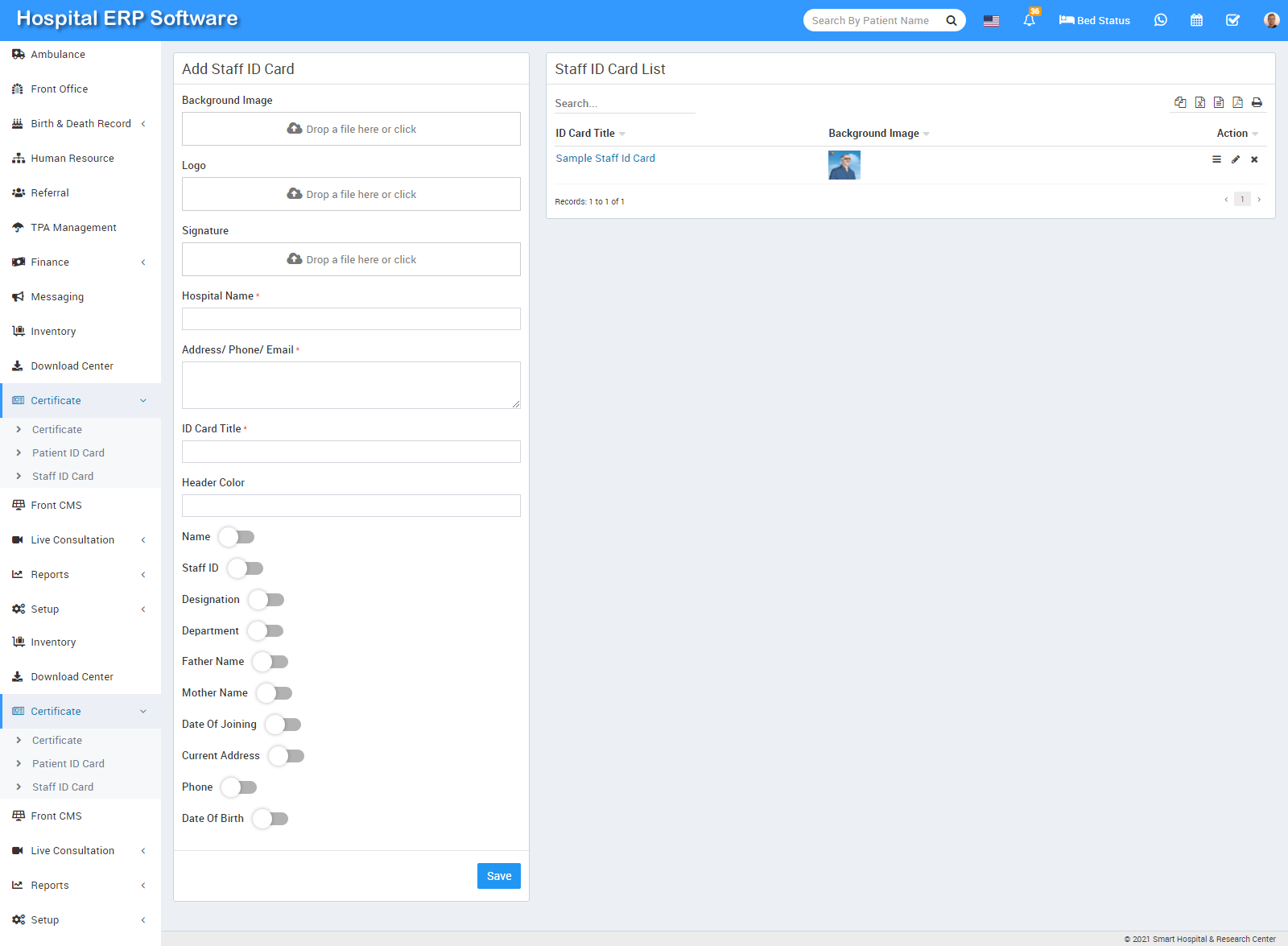Open the calendar icon in header
This screenshot has width=1288, height=946.
pyautogui.click(x=1196, y=20)
